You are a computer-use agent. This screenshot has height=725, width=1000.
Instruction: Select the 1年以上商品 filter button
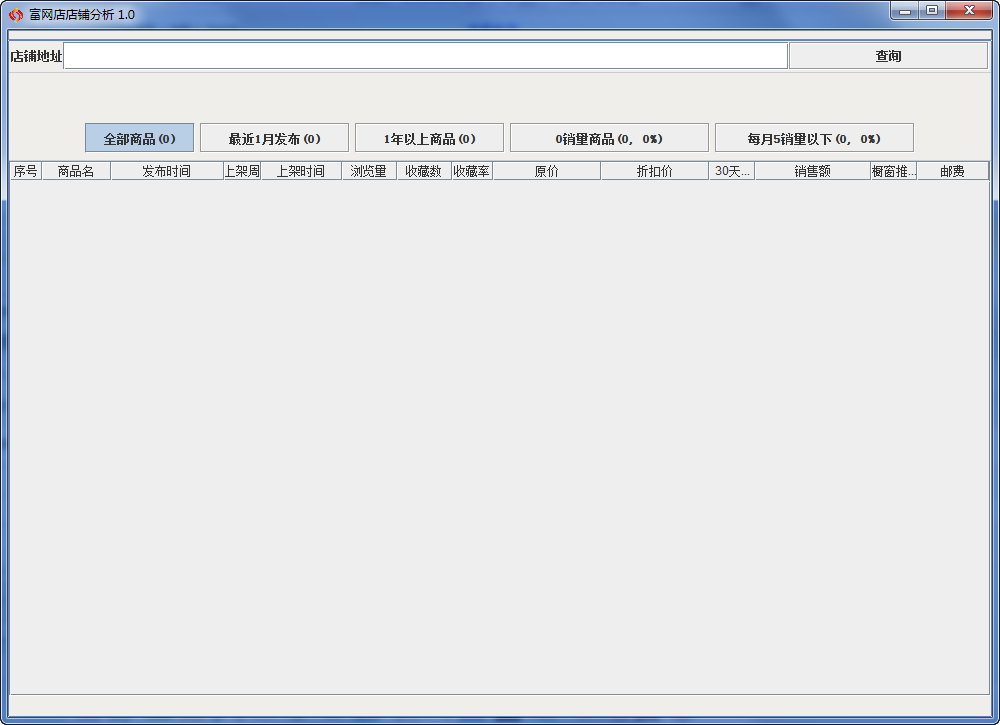click(428, 137)
